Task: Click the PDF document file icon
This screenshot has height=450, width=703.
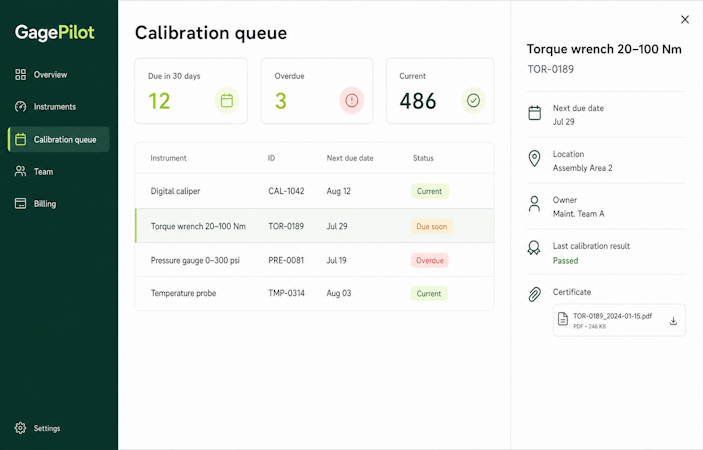Action: [x=563, y=319]
